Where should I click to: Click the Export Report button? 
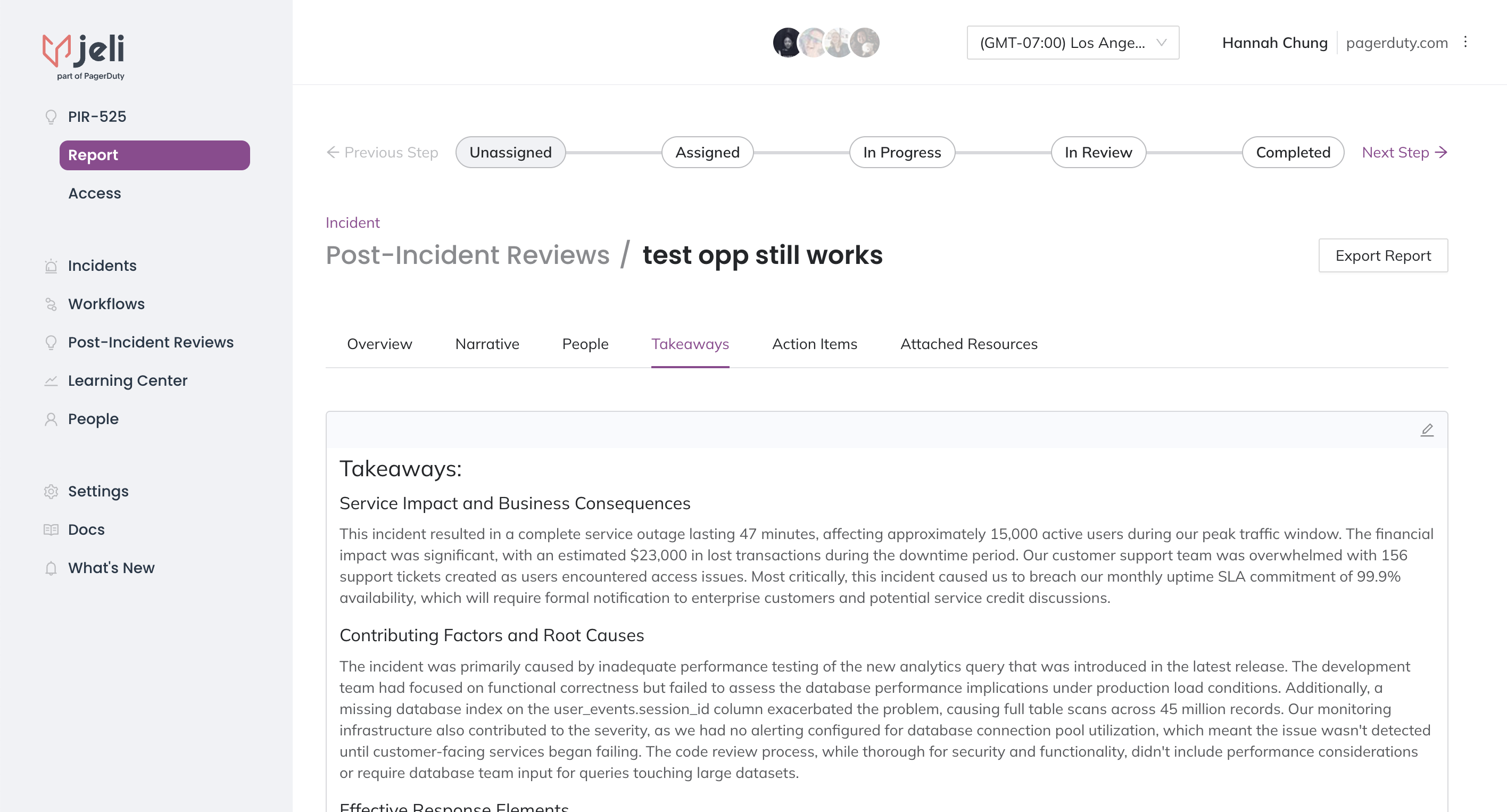1383,255
